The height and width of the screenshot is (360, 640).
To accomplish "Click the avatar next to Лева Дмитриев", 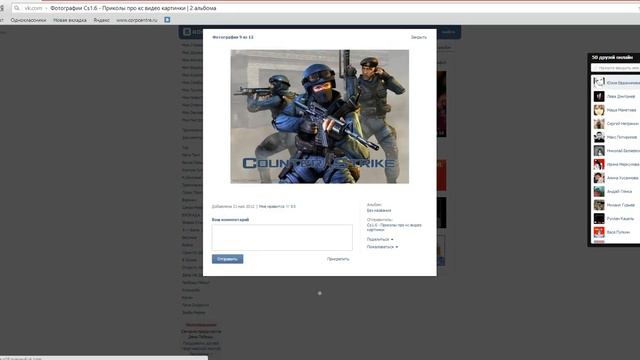I will (599, 96).
